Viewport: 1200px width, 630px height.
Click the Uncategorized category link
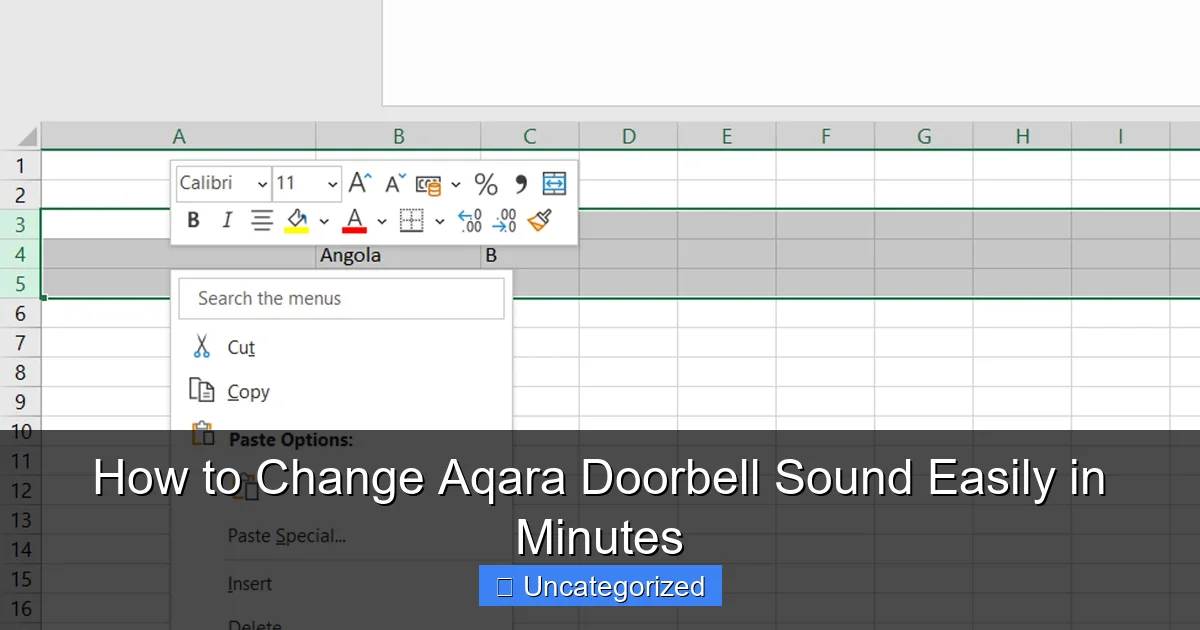tap(600, 586)
